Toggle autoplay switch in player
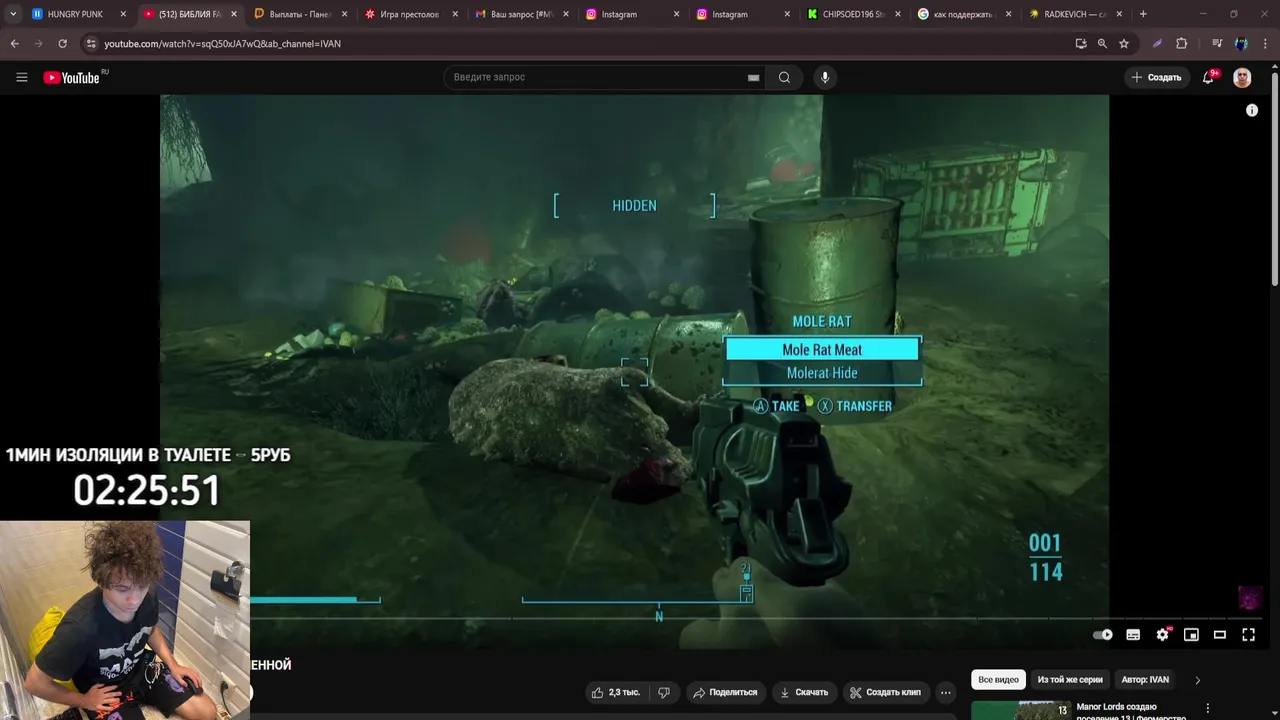The image size is (1280, 720). tap(1103, 634)
